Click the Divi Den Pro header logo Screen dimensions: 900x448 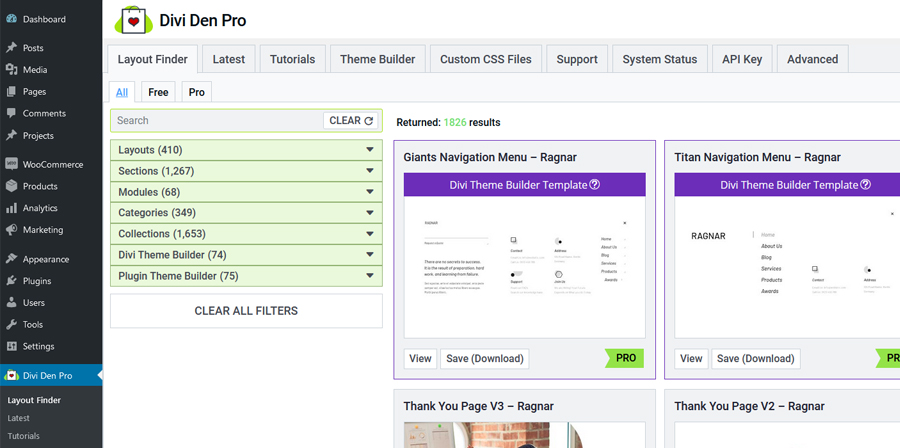(134, 20)
